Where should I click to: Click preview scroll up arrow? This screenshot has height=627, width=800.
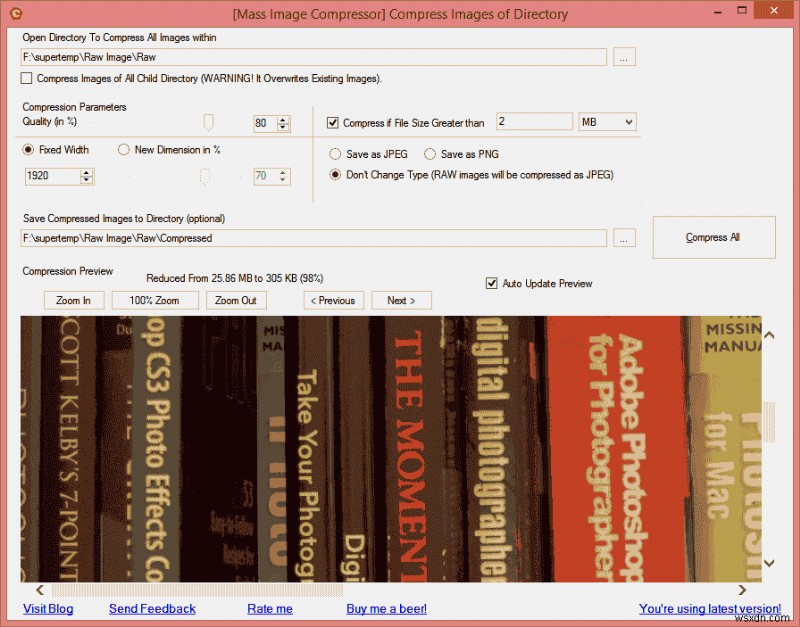pyautogui.click(x=769, y=335)
